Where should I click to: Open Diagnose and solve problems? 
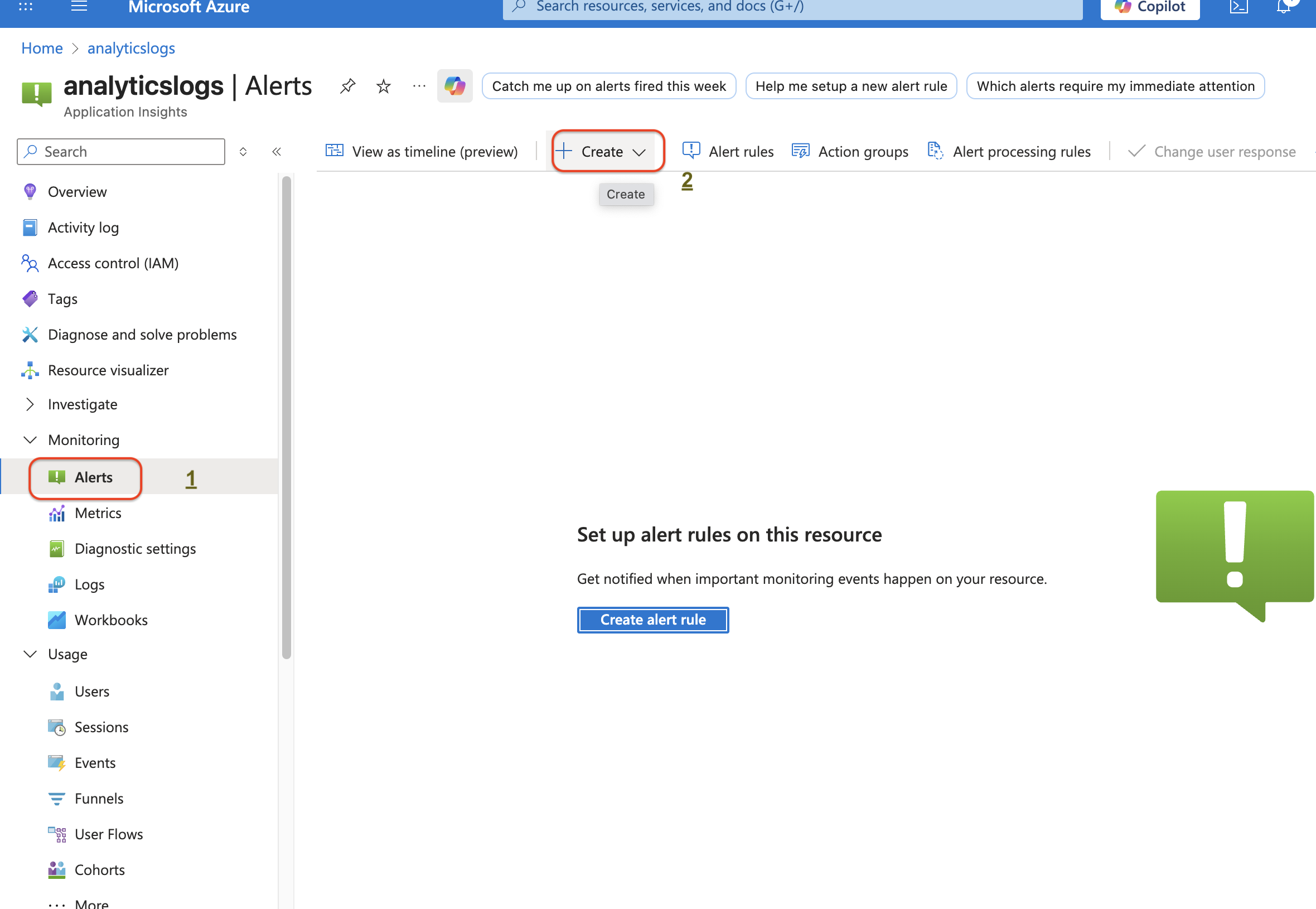[142, 335]
